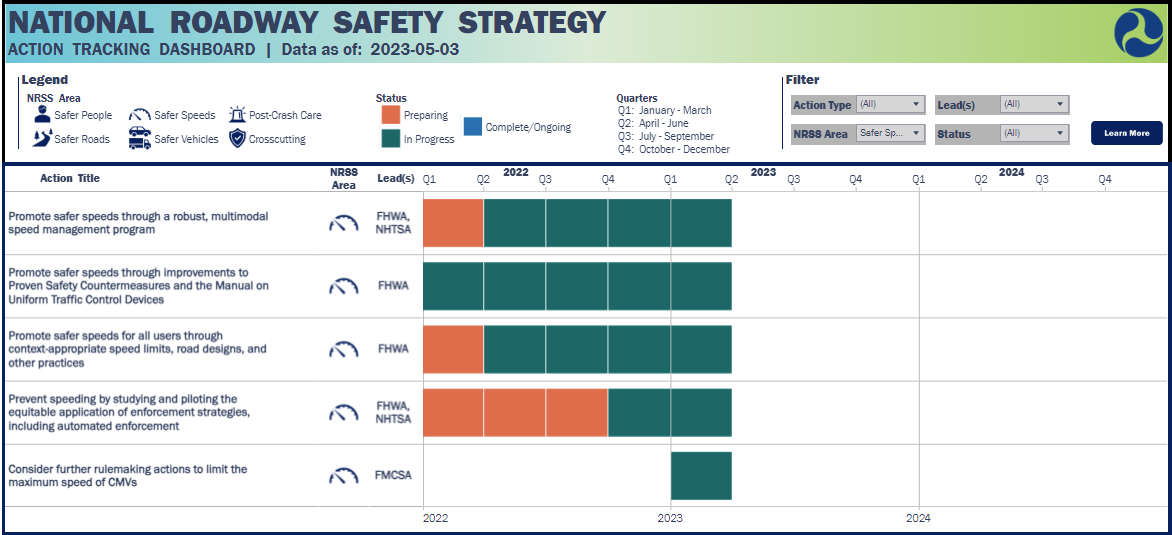Viewport: 1172px width, 535px height.
Task: Open the Action Type filter dropdown
Action: point(890,104)
